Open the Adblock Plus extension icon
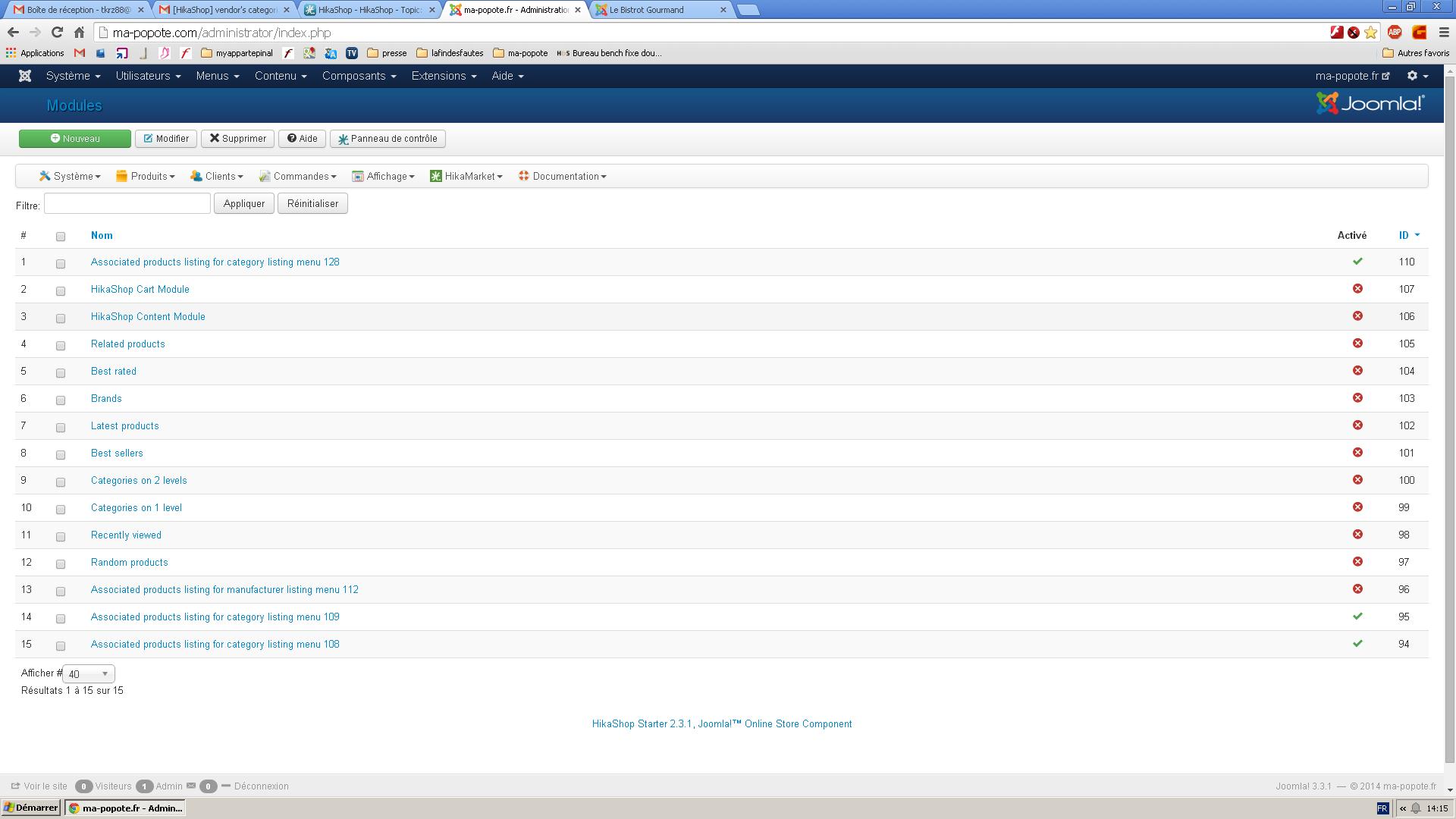 1394,33
